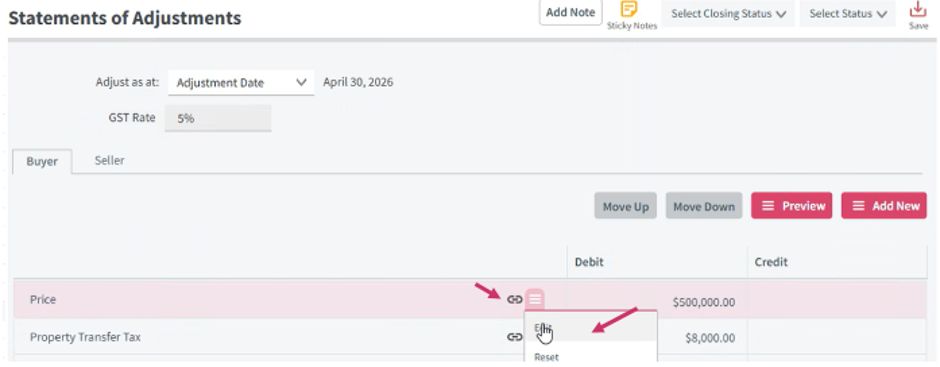The image size is (940, 367).
Task: Expand Adjustment Date dropdown
Action: click(241, 83)
